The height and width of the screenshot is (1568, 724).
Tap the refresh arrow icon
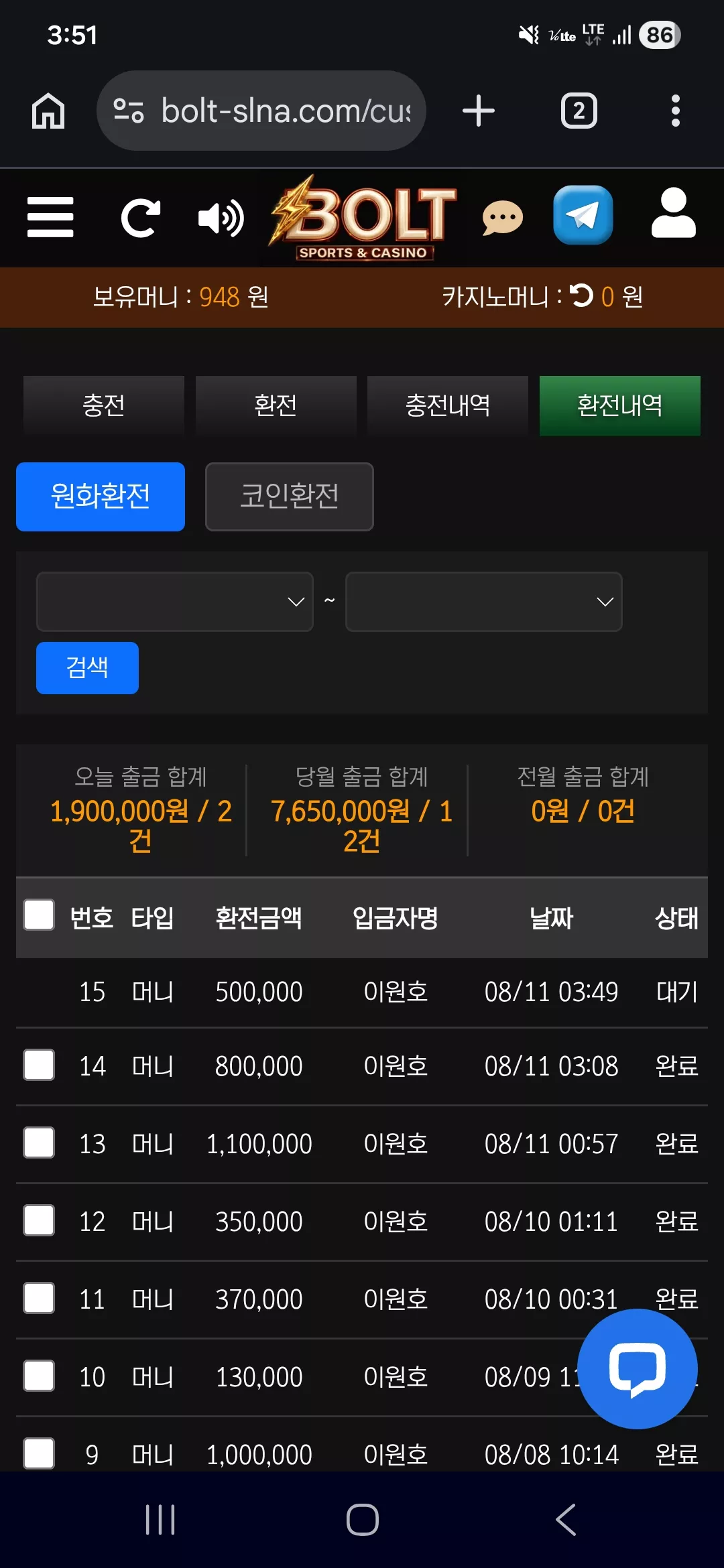(140, 217)
